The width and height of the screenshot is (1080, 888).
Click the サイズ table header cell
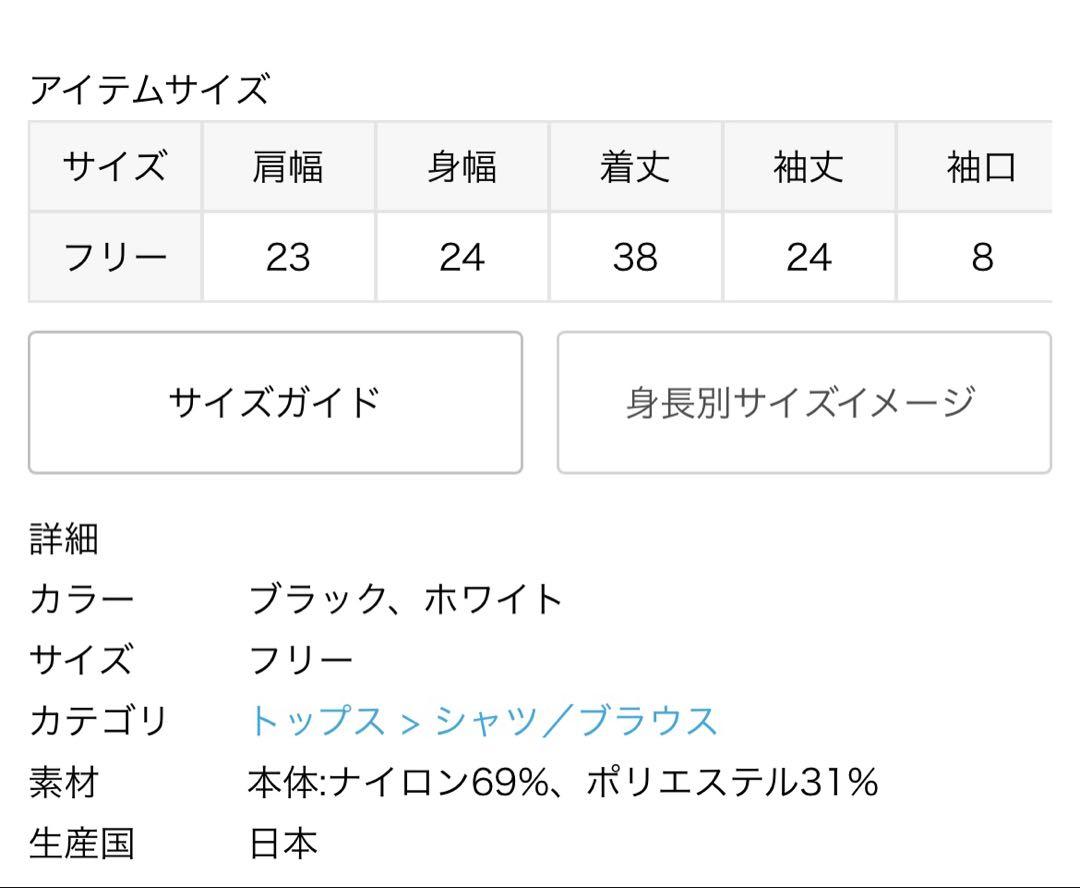point(115,167)
